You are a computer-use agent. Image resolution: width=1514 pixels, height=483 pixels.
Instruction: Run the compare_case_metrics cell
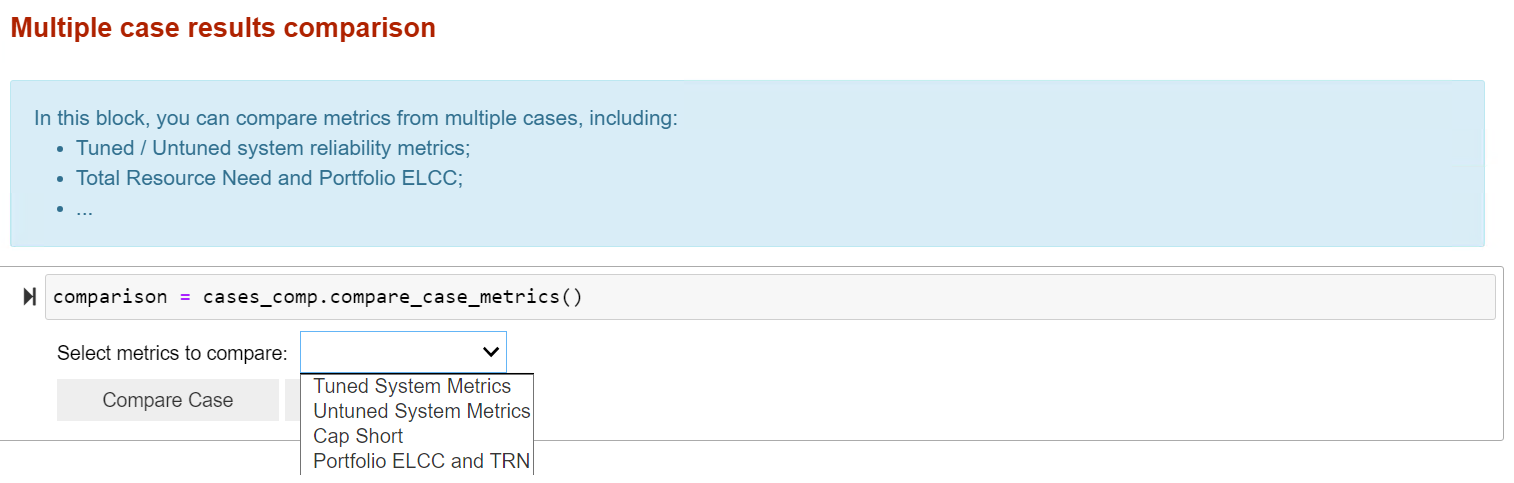(29, 297)
